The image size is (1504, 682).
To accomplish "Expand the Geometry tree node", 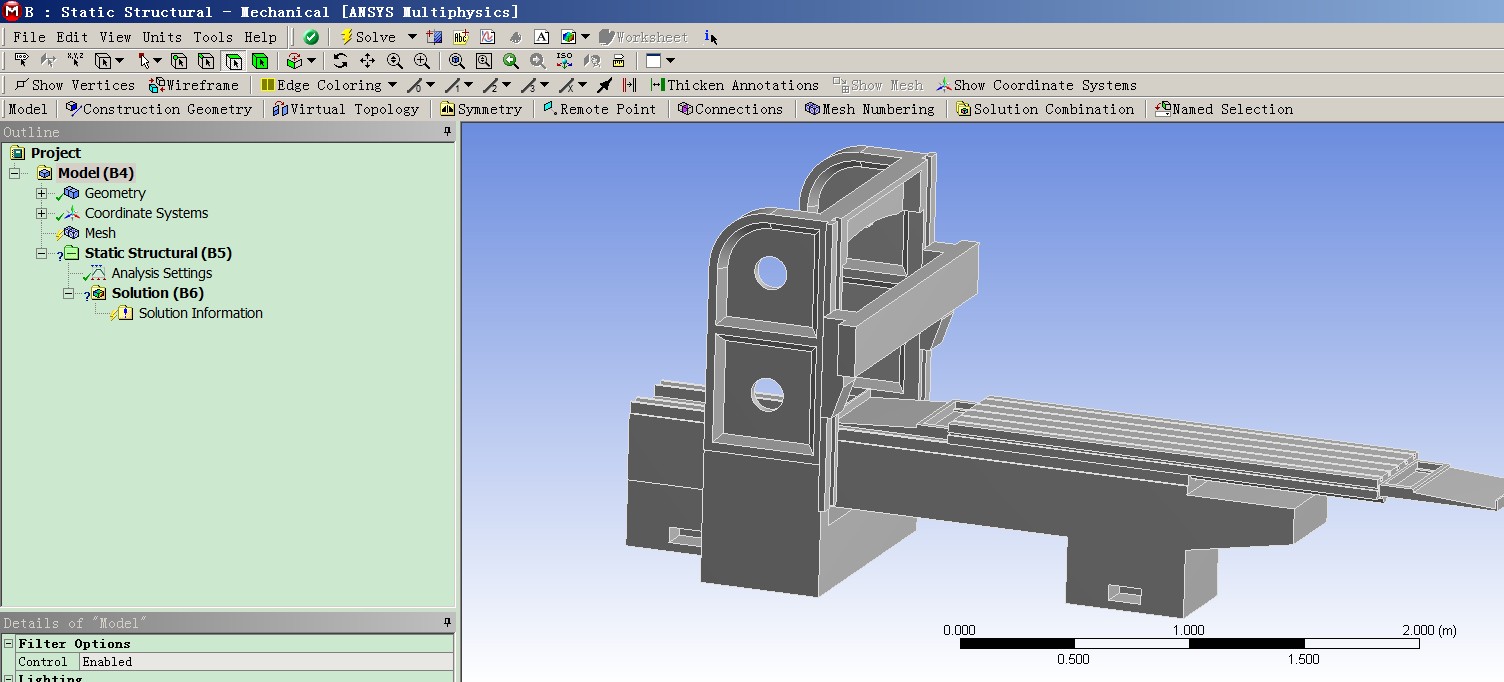I will tap(41, 193).
